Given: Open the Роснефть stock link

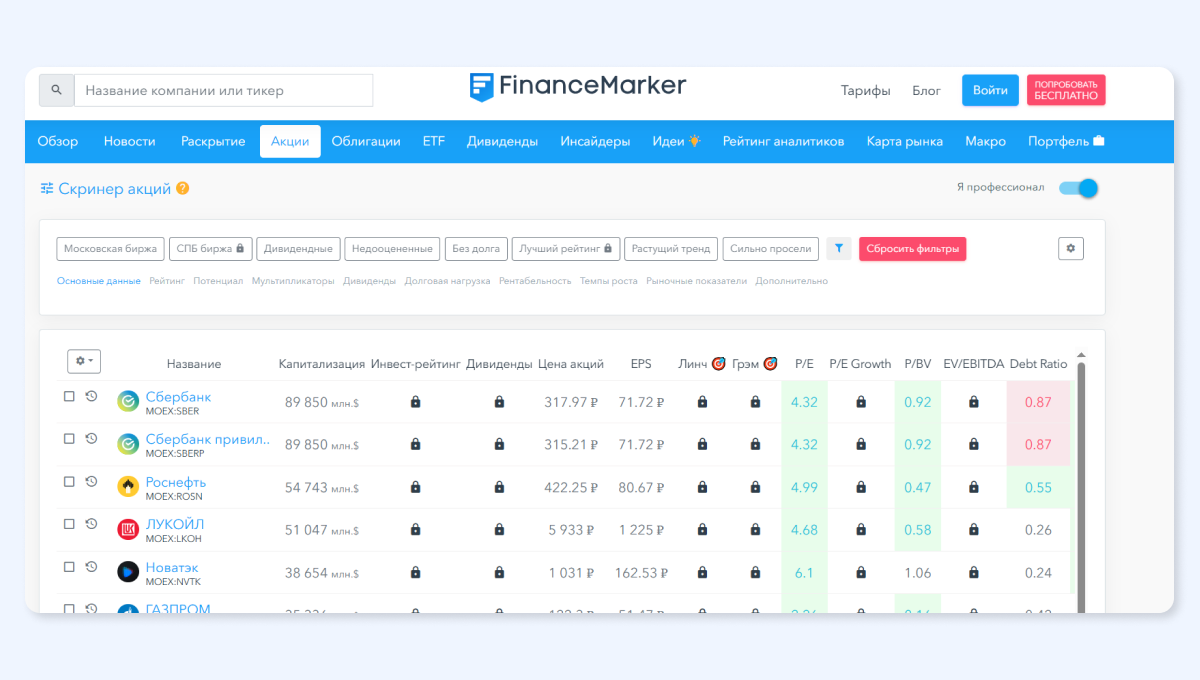Looking at the screenshot, I should coord(176,482).
